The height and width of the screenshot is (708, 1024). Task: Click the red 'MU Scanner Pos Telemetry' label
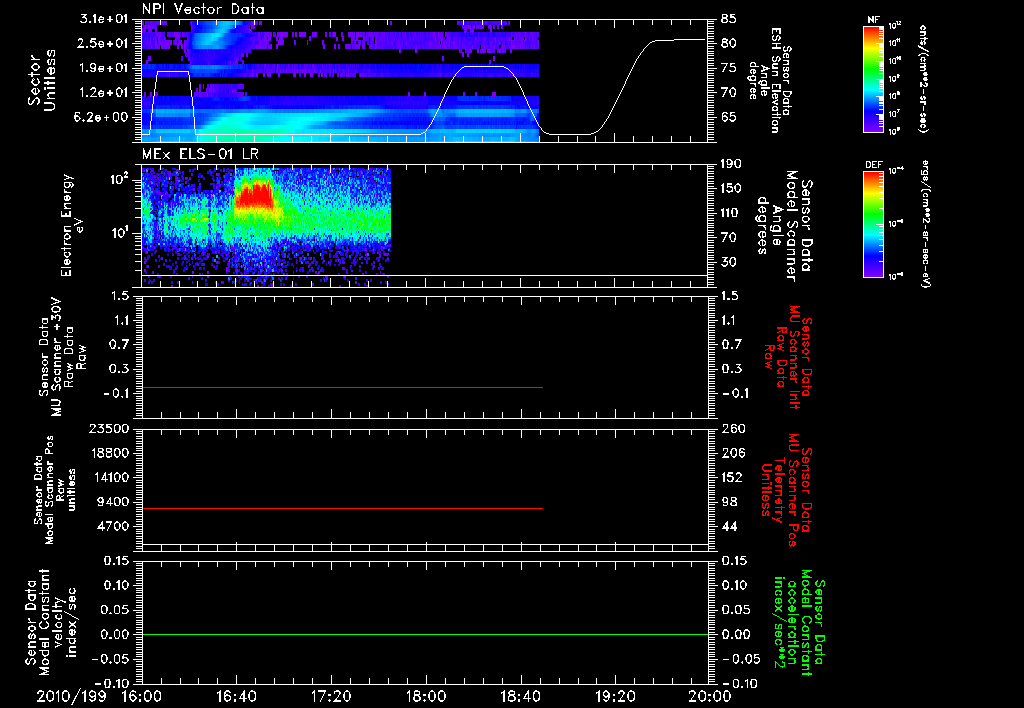point(786,490)
